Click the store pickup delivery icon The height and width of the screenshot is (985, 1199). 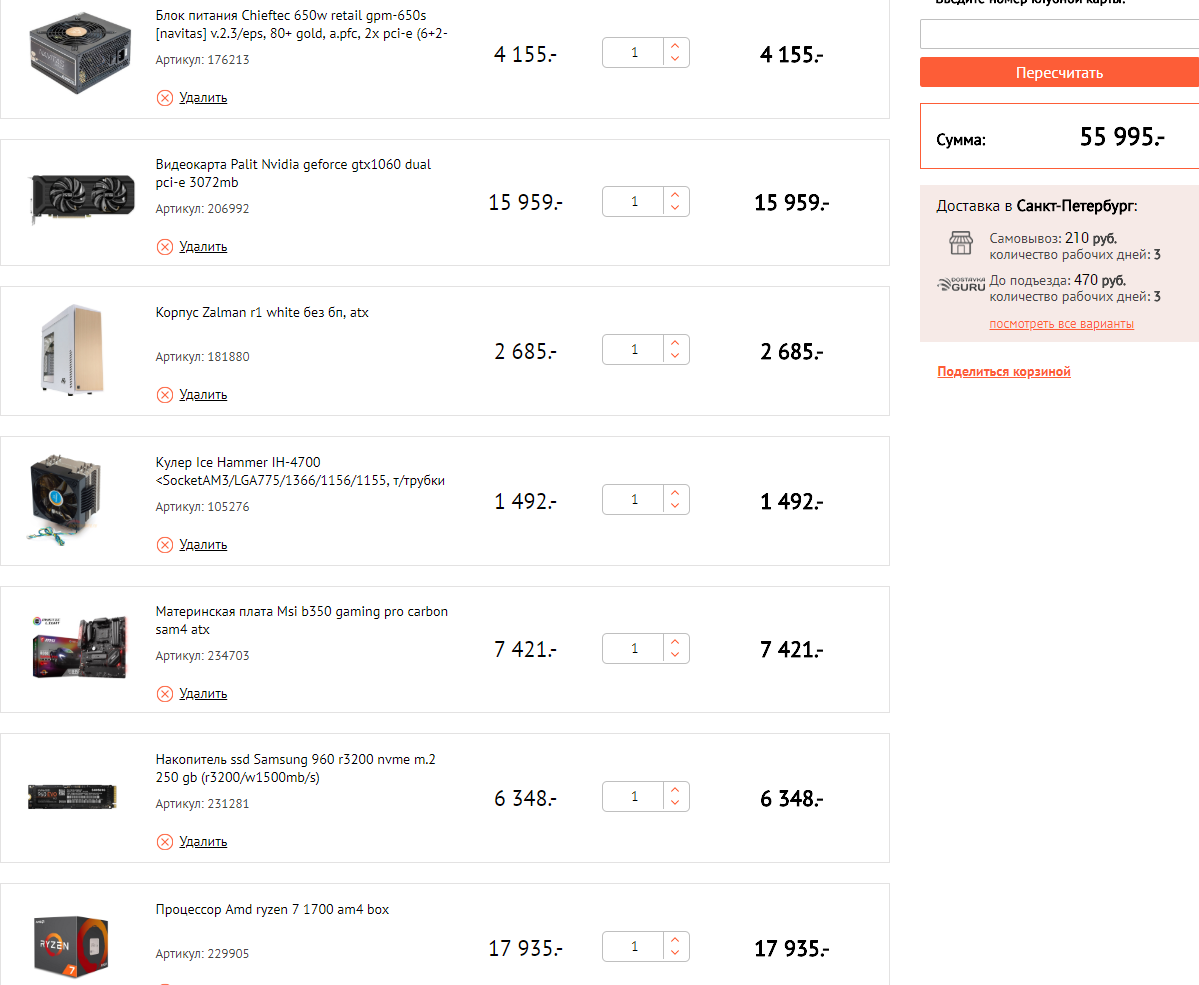(x=960, y=243)
